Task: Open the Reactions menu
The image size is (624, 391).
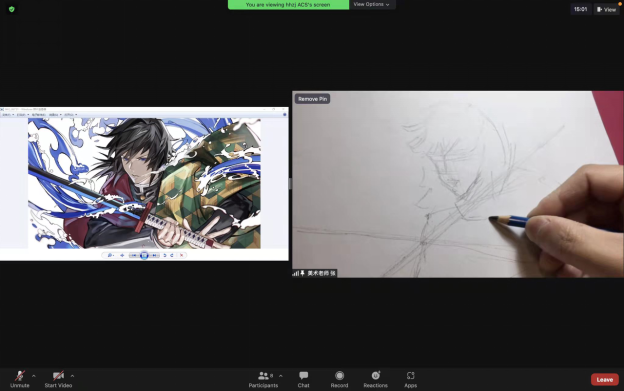Action: (x=375, y=379)
